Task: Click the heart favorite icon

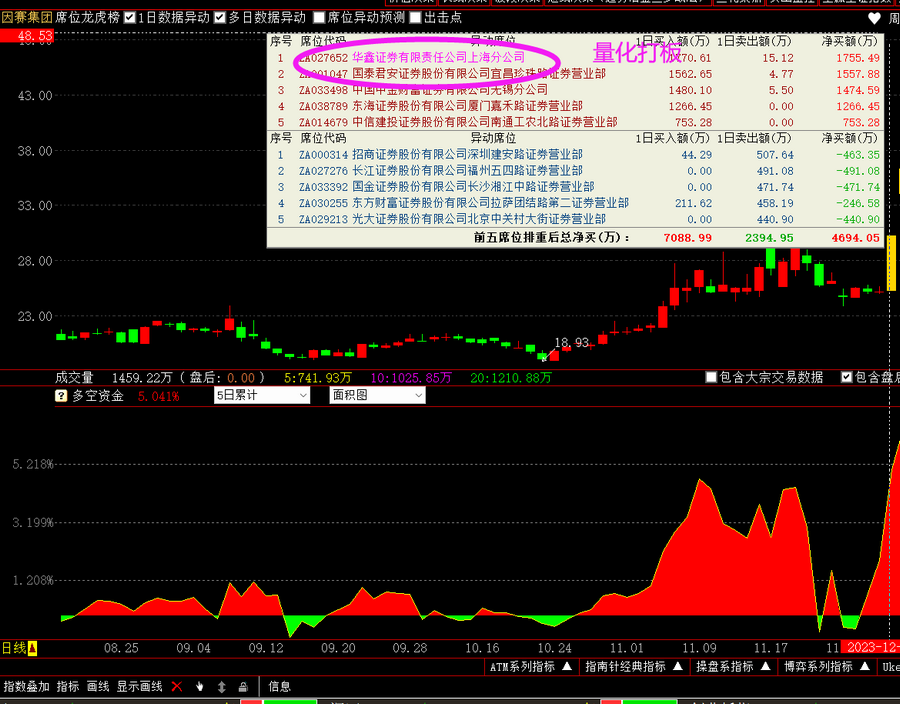Action: pos(874,18)
